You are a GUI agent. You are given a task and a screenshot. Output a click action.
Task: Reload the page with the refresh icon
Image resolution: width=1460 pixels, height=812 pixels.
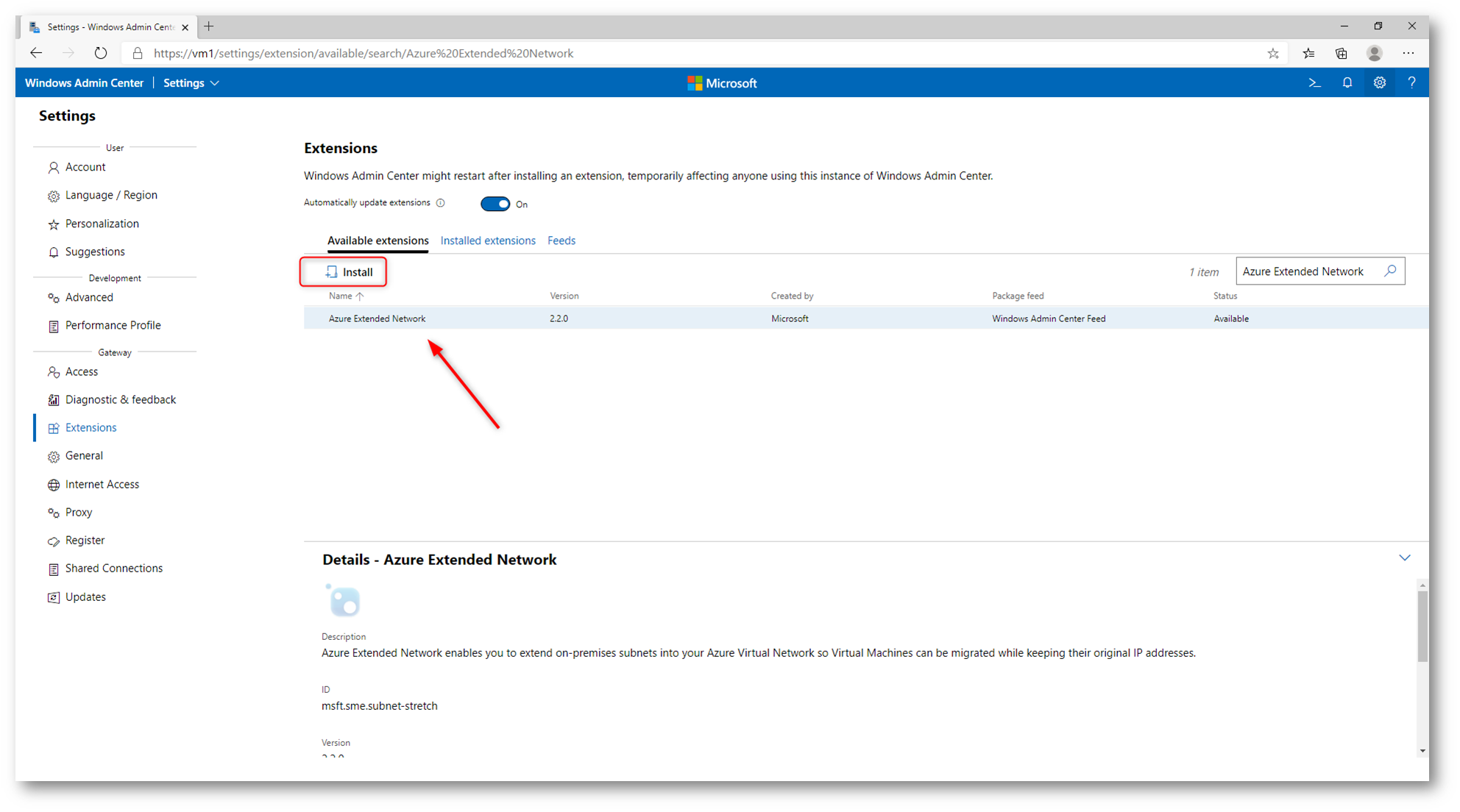click(101, 53)
